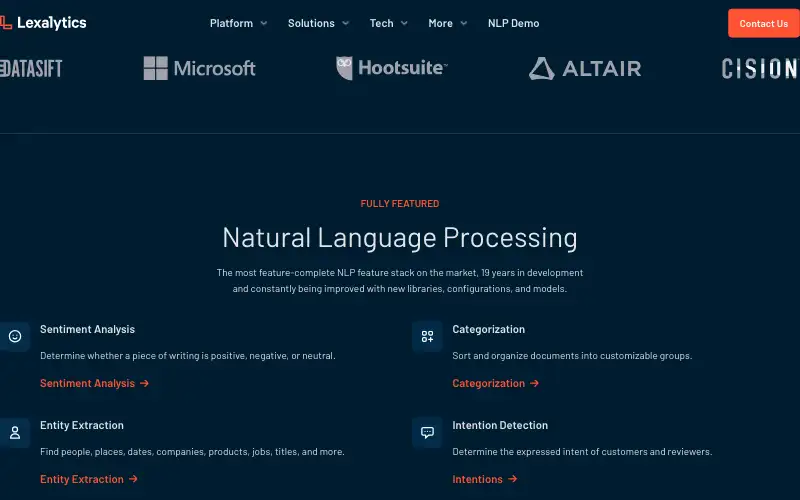Expand the Tech chevron arrow
Viewport: 800px width, 500px height.
pos(404,23)
